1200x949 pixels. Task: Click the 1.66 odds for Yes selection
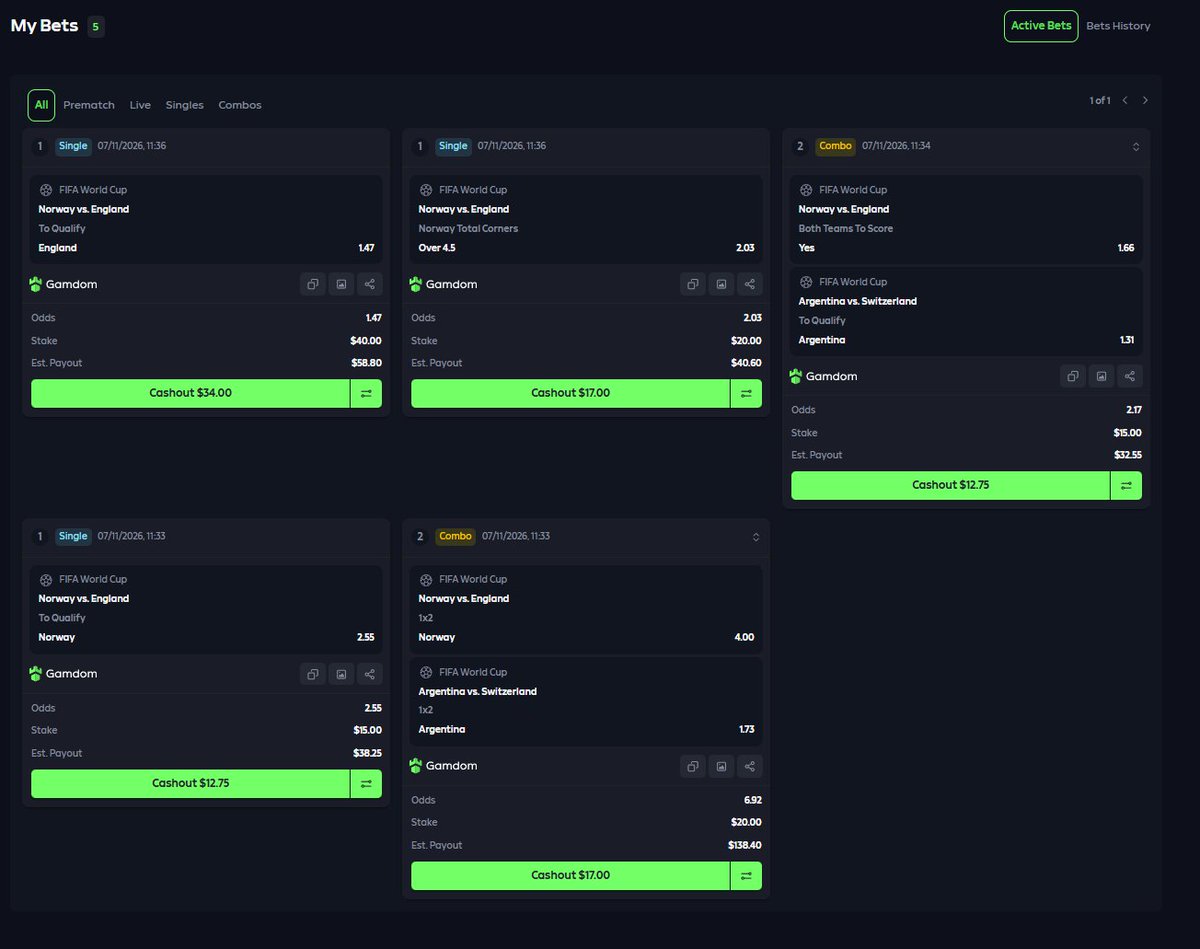[1126, 248]
